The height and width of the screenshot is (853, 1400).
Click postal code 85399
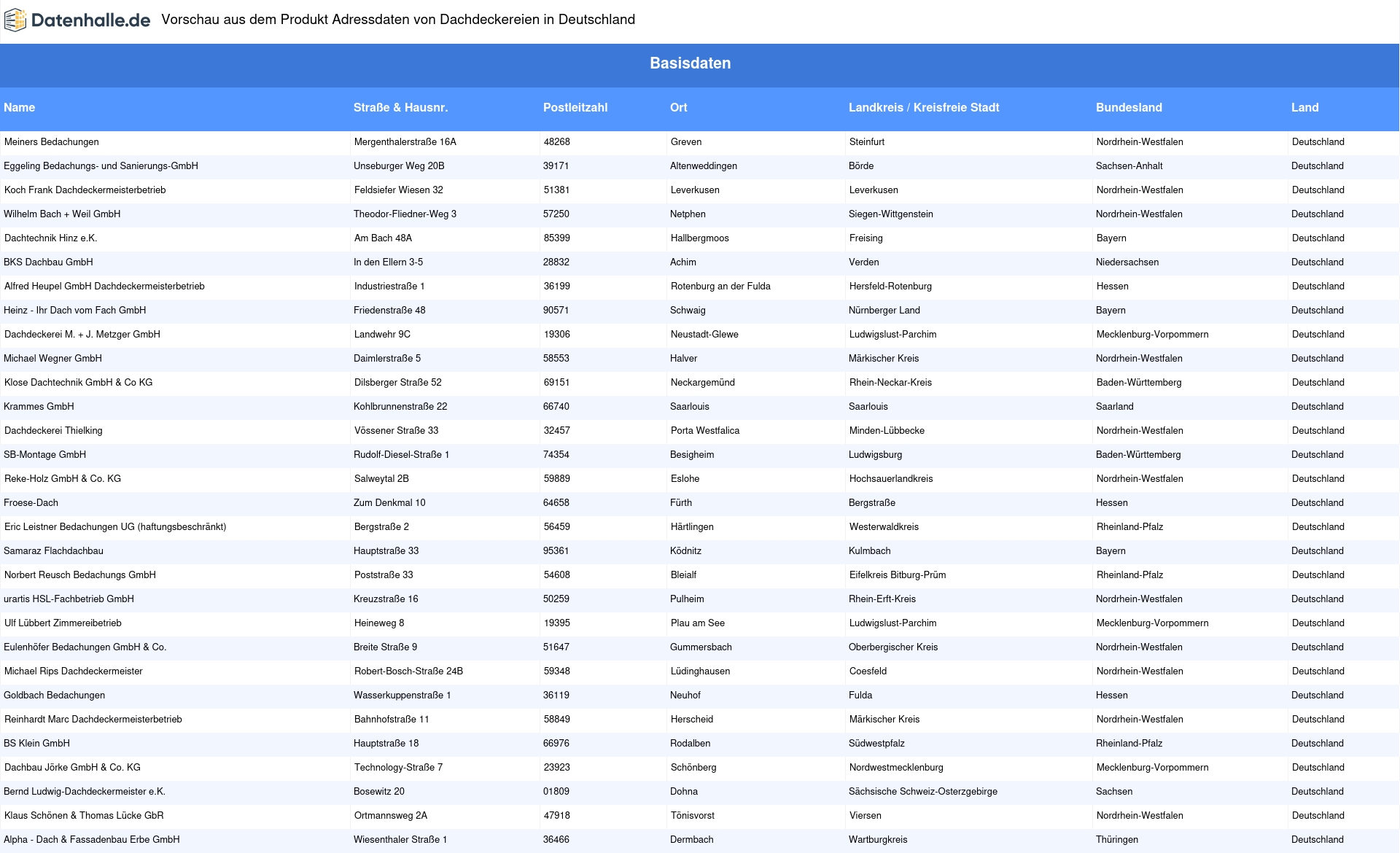coord(557,238)
